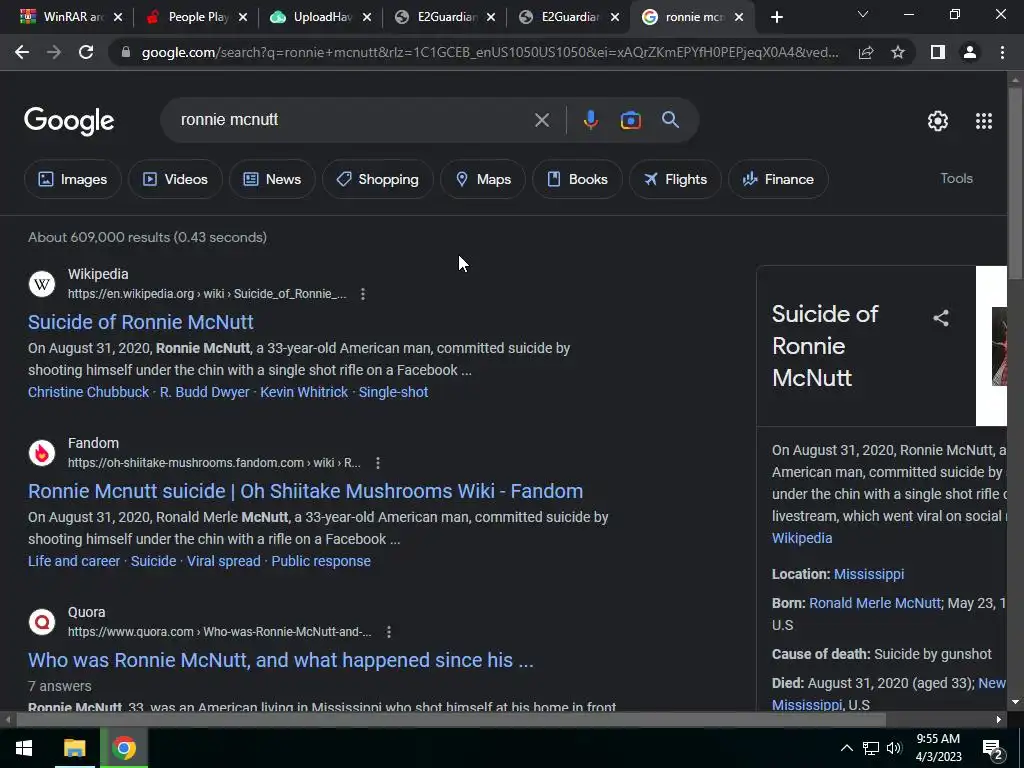The height and width of the screenshot is (768, 1024).
Task: Reload the current page
Action: pos(86,52)
